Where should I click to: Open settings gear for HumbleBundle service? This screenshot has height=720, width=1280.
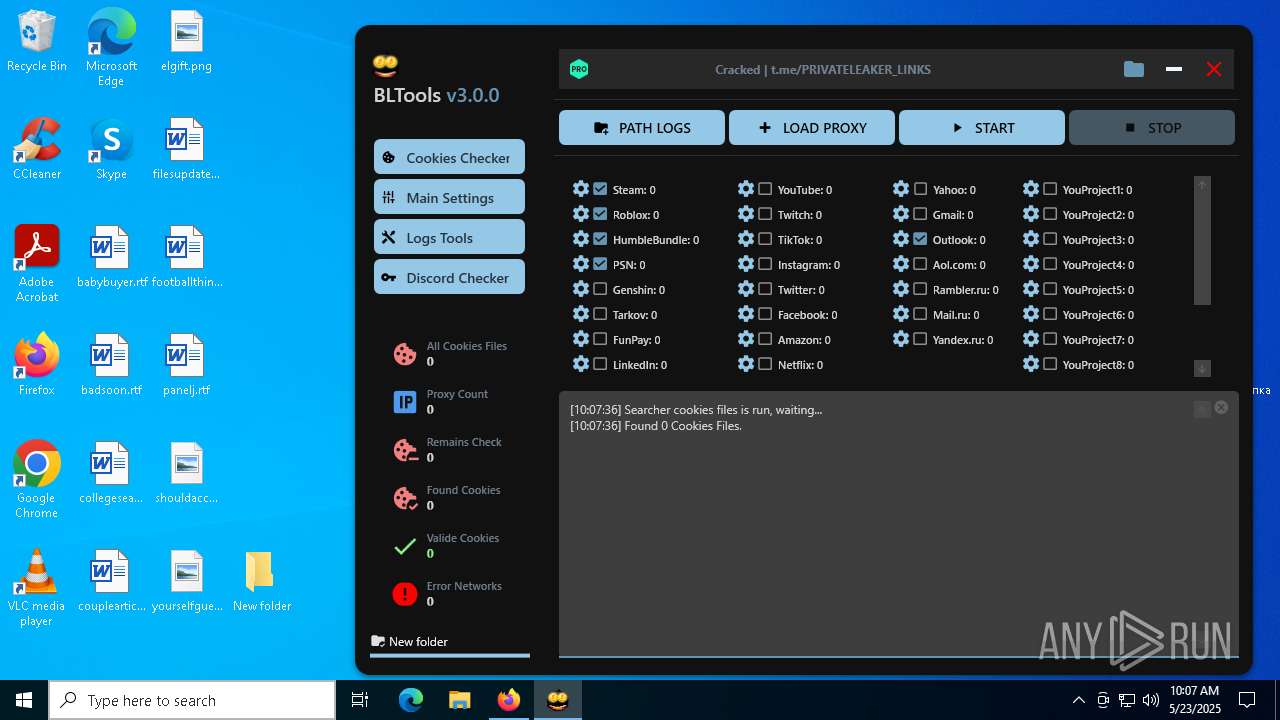pyautogui.click(x=581, y=239)
